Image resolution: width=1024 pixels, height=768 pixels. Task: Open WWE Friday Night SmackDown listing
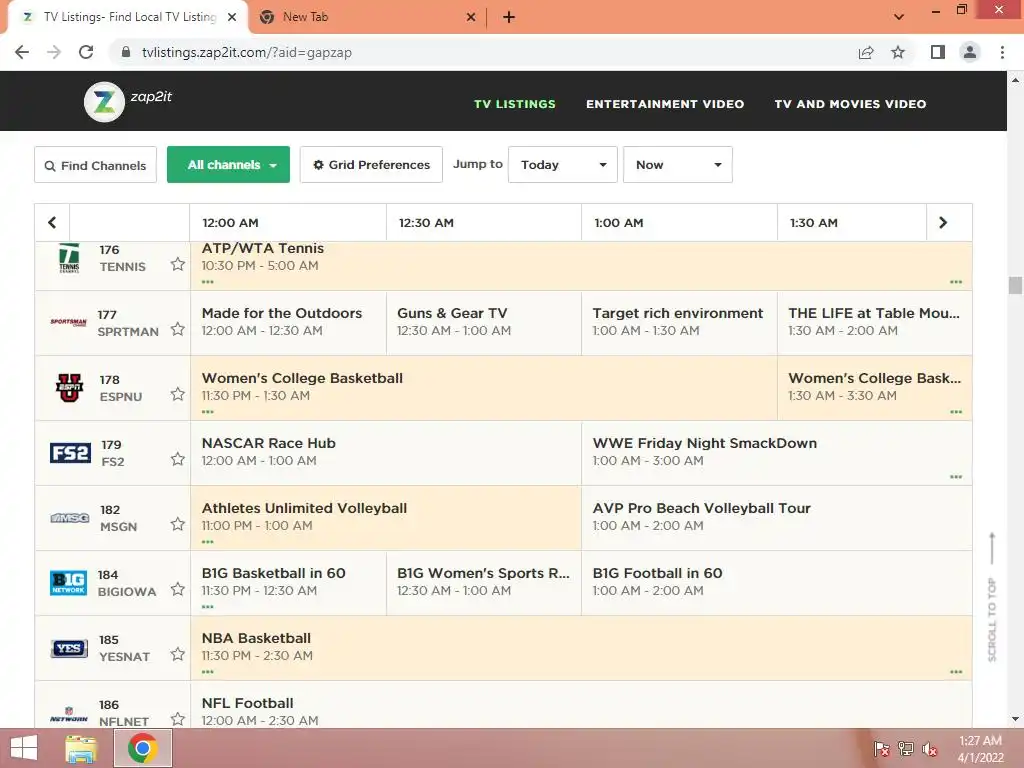point(776,453)
